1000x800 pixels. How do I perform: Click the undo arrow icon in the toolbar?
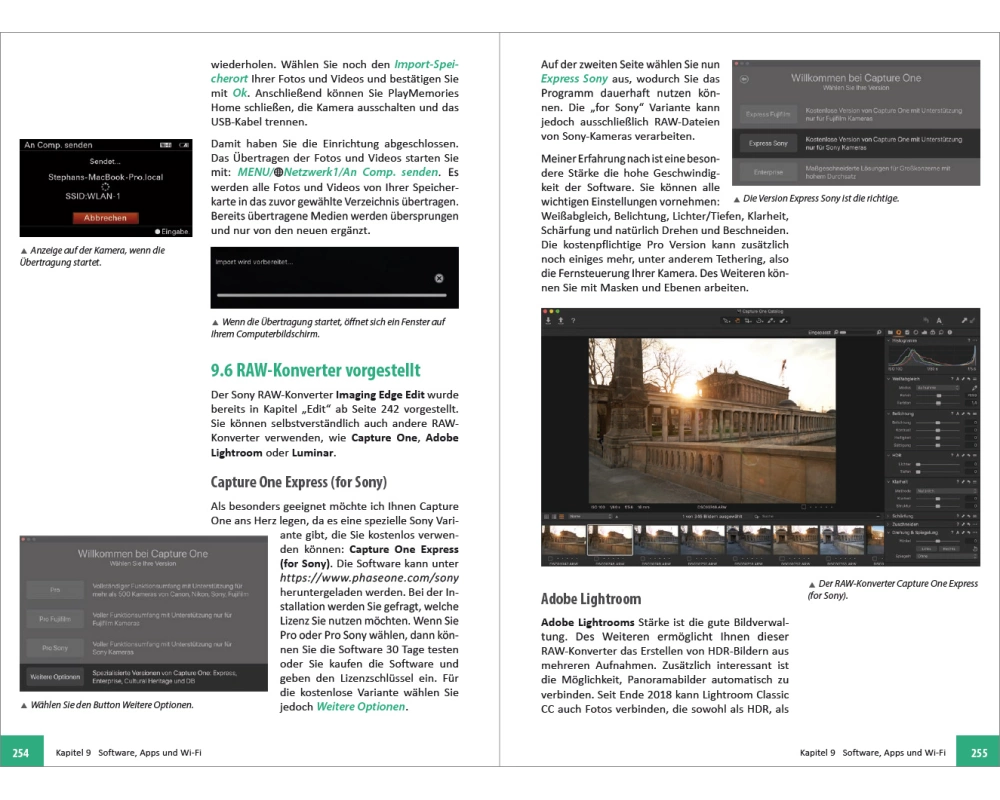[926, 320]
